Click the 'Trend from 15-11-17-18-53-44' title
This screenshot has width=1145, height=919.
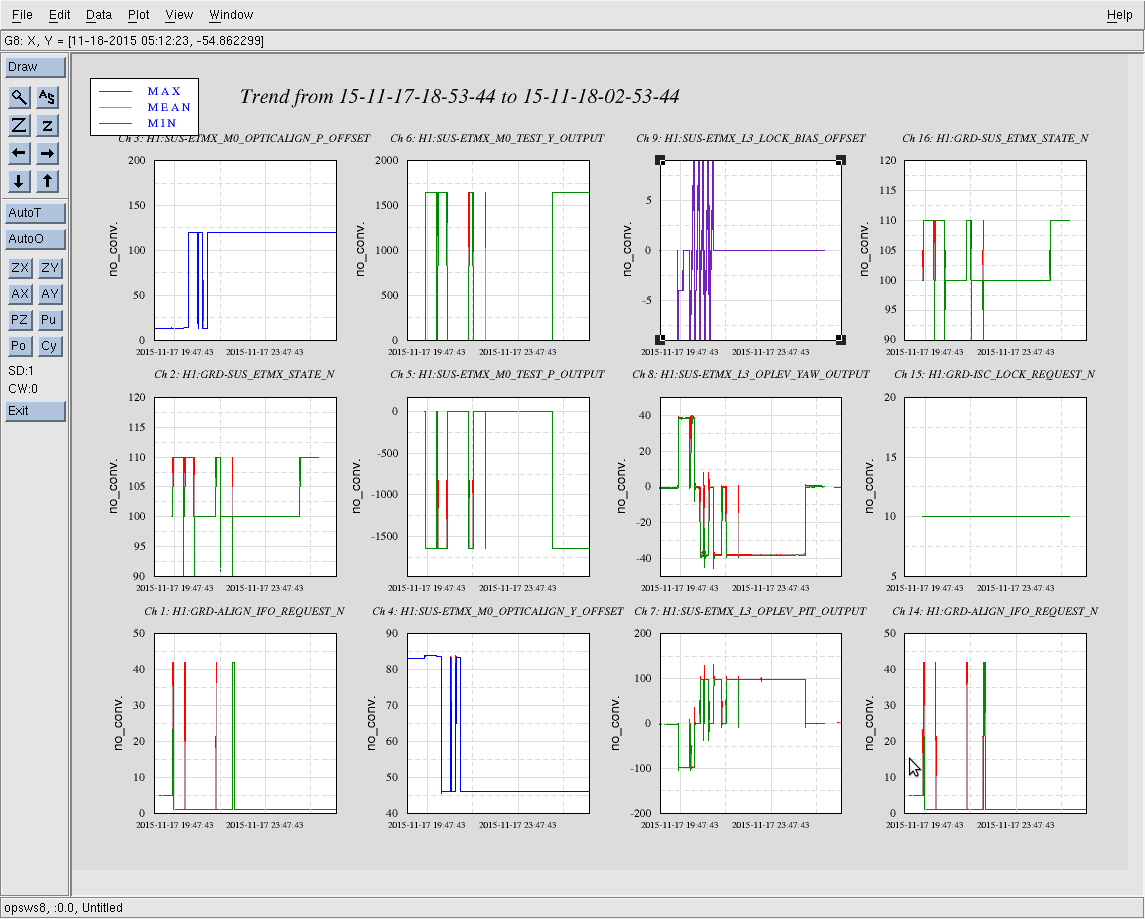(x=459, y=96)
